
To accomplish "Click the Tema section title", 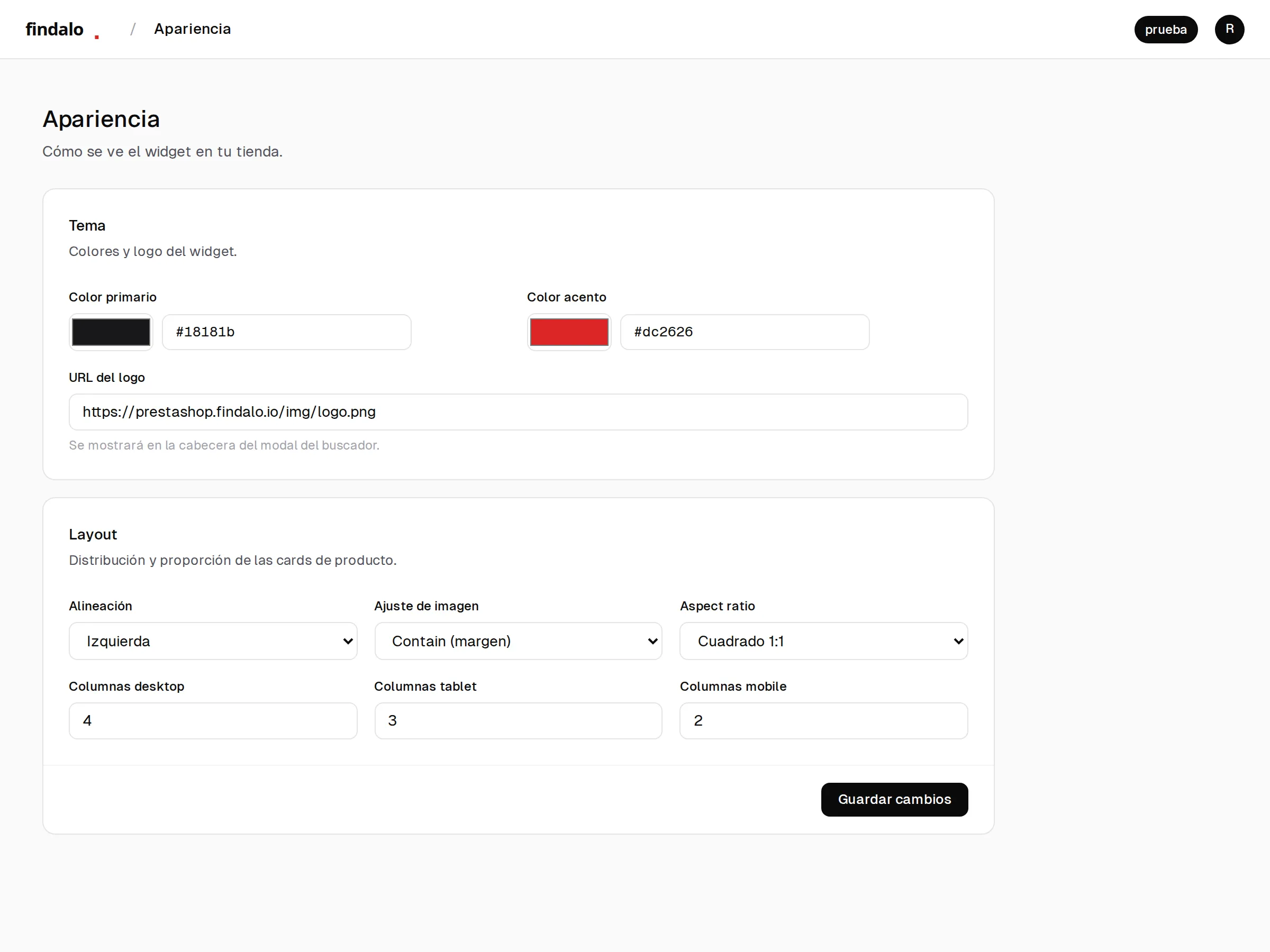I will (x=87, y=225).
